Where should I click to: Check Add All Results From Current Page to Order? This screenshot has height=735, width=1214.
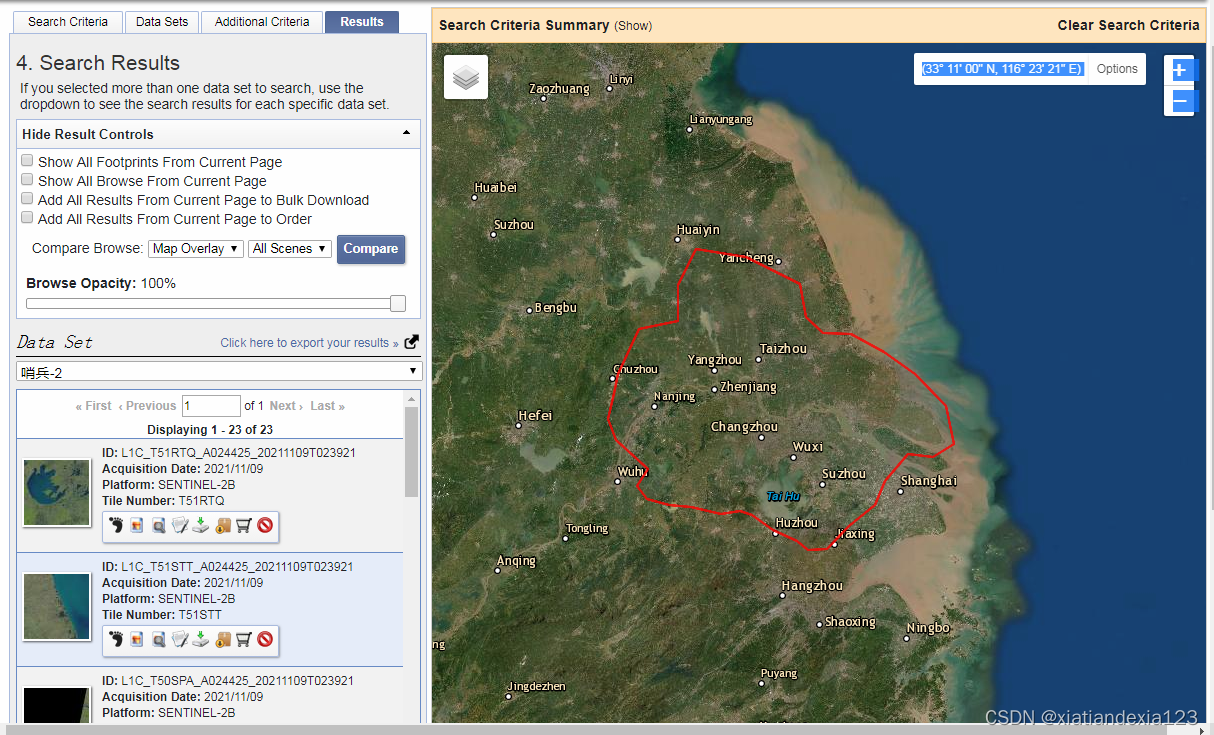(28, 217)
